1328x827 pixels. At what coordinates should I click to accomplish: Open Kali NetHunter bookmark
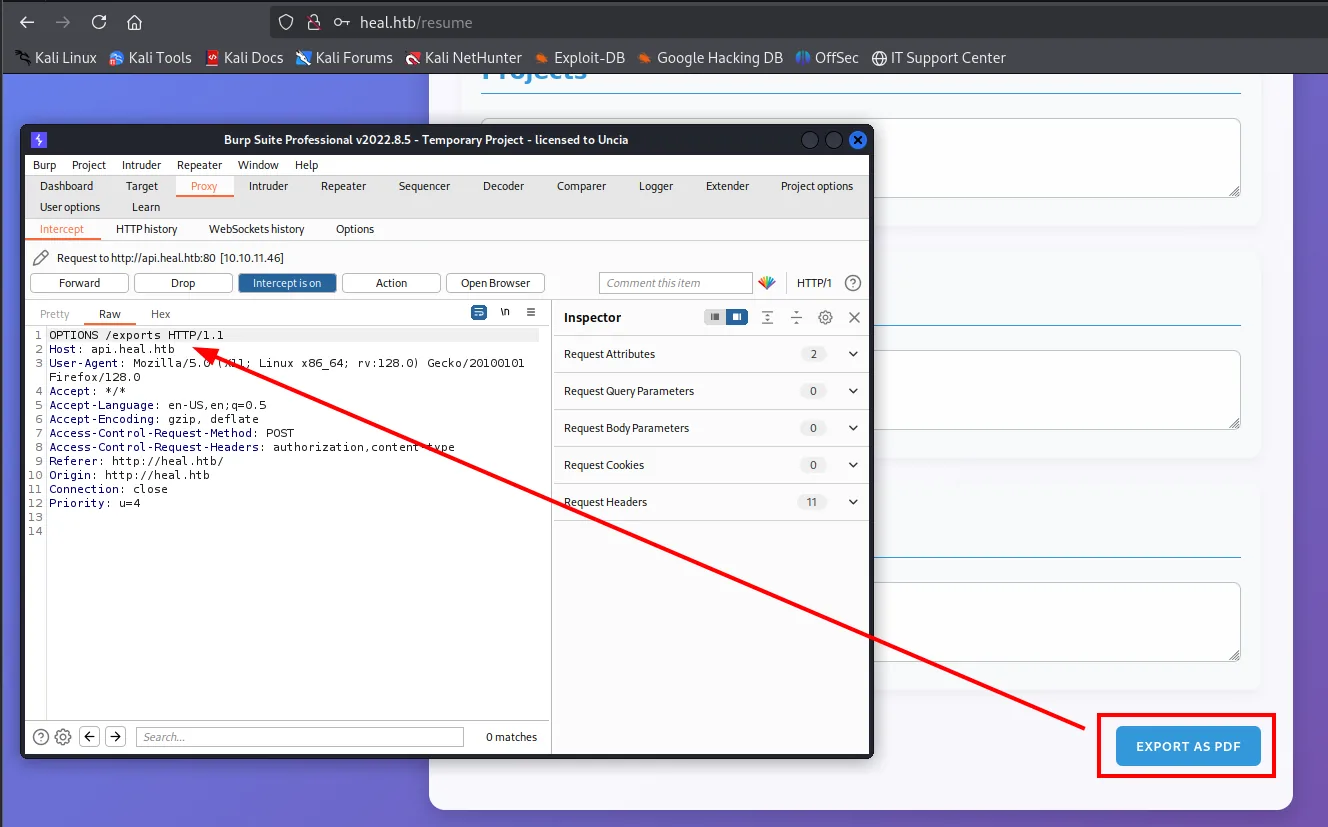tap(464, 58)
